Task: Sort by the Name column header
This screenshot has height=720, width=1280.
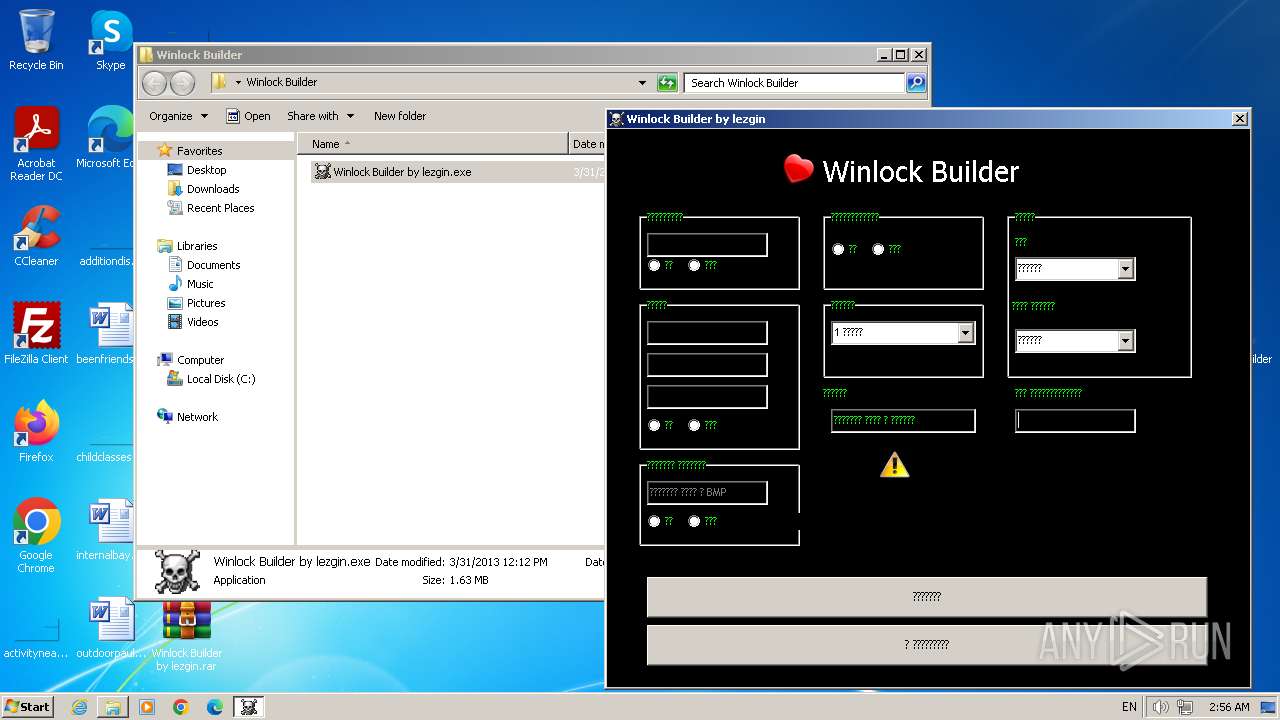Action: [433, 144]
